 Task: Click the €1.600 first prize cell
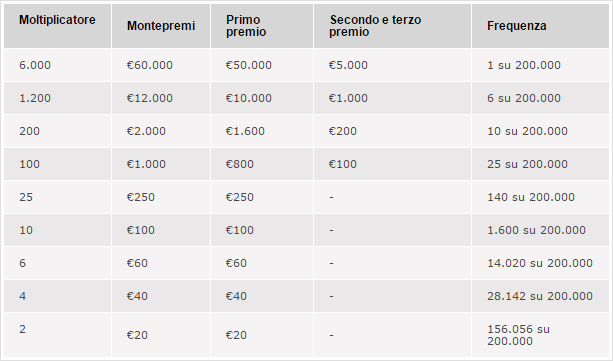tap(245, 131)
